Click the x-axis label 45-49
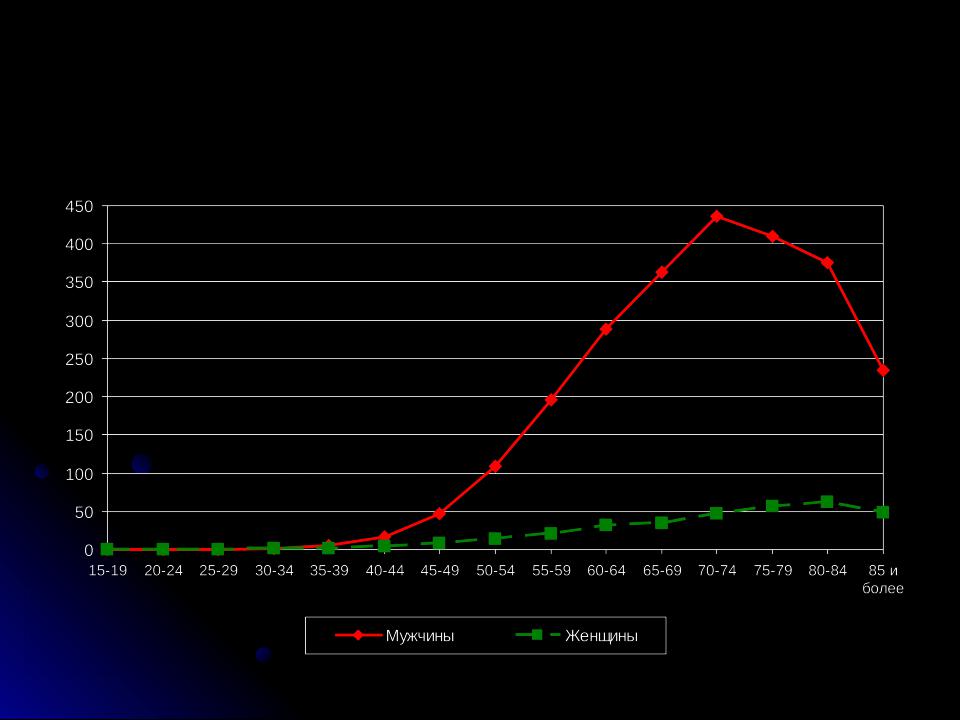The width and height of the screenshot is (960, 720). click(440, 571)
